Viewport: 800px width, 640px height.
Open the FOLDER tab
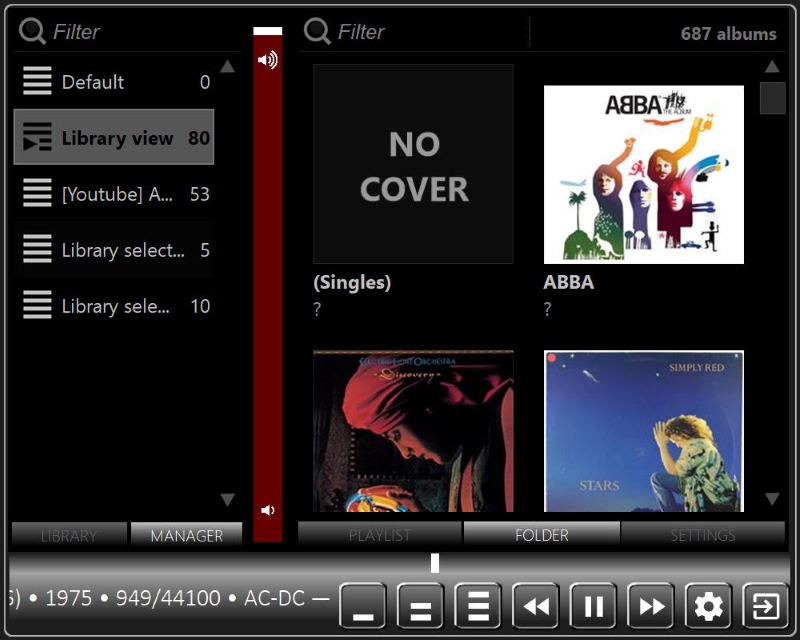pyautogui.click(x=541, y=535)
